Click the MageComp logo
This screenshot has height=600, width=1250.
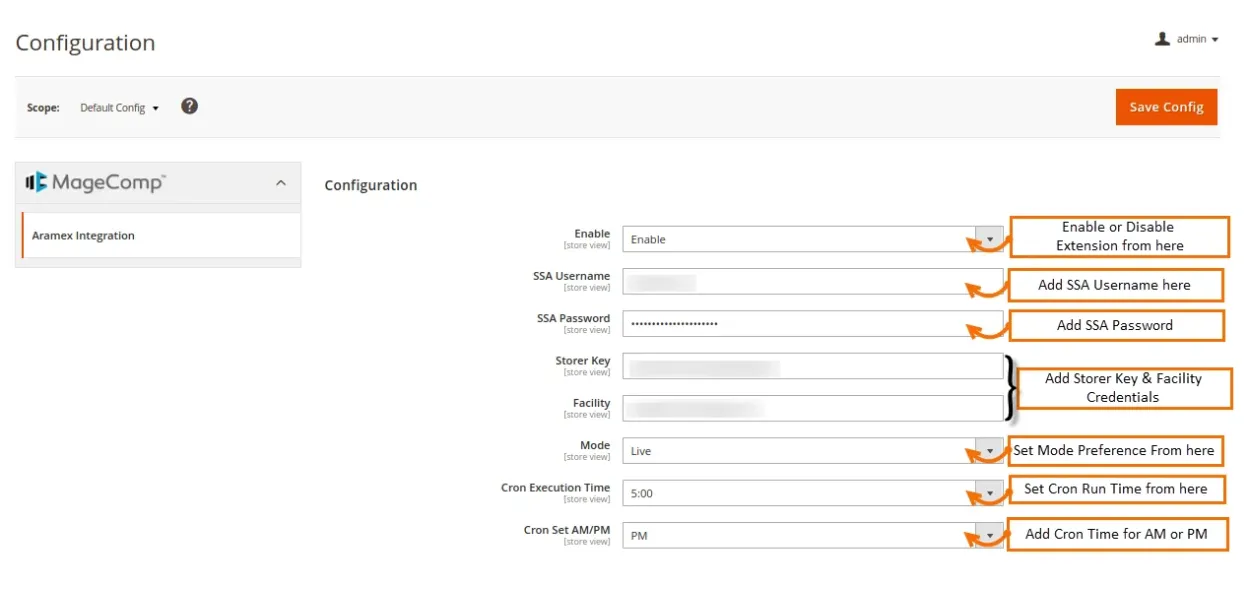point(96,182)
